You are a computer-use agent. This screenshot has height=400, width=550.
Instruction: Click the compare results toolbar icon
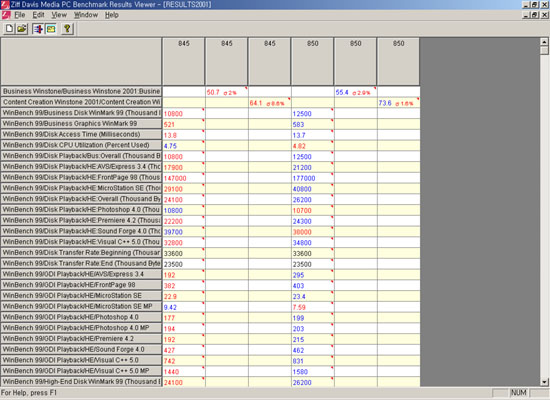38,29
